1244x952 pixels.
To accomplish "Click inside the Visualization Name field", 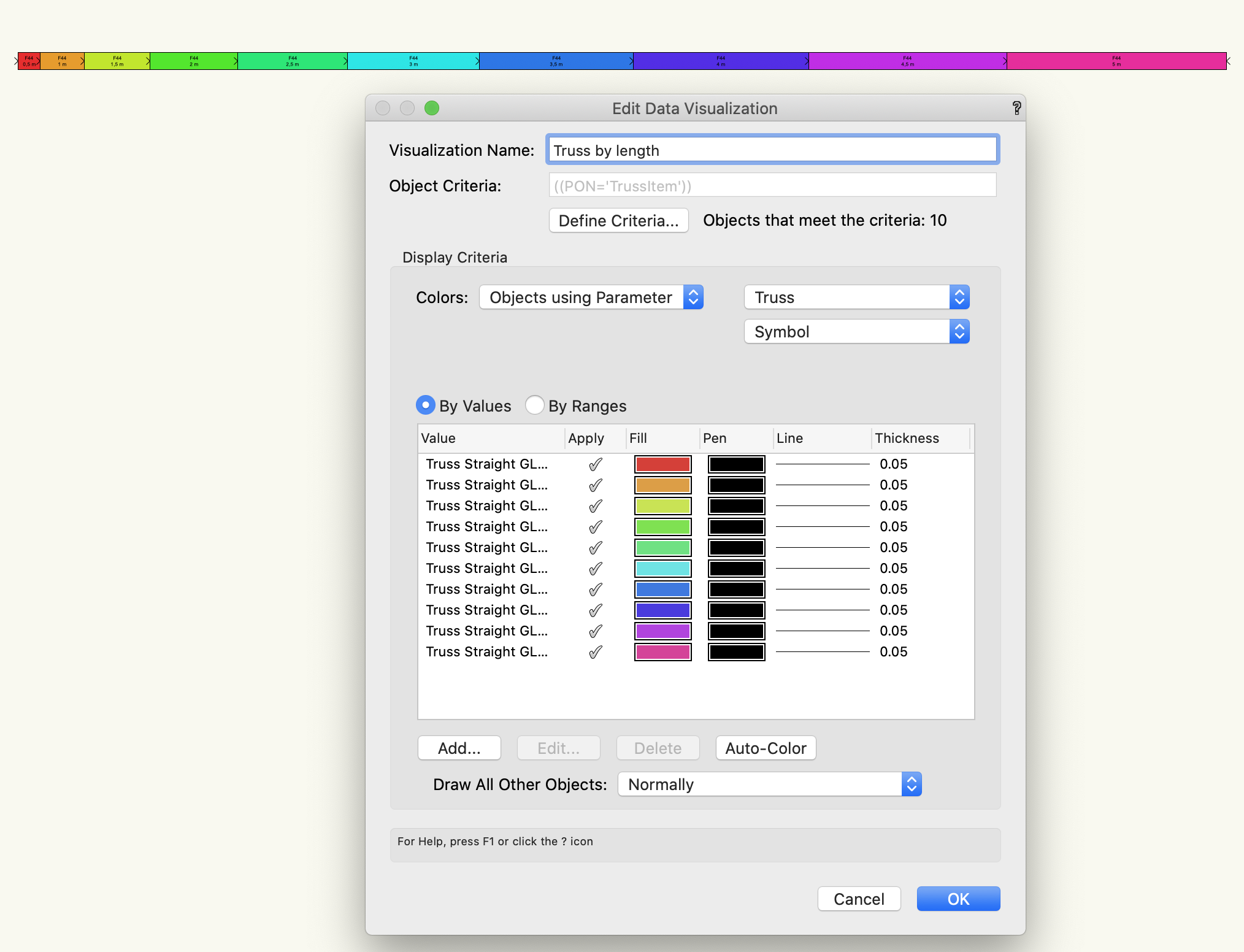I will point(772,149).
